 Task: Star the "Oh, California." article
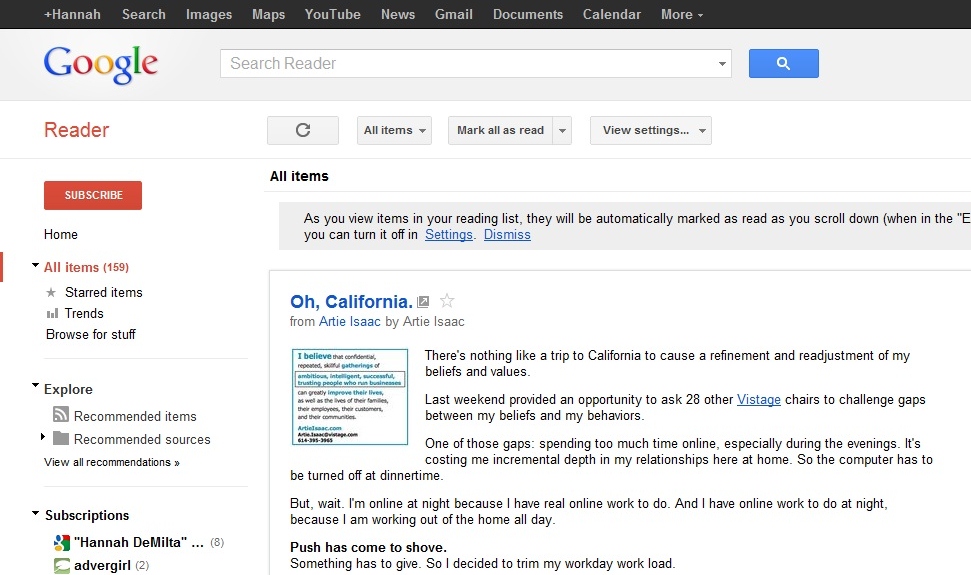coord(447,301)
